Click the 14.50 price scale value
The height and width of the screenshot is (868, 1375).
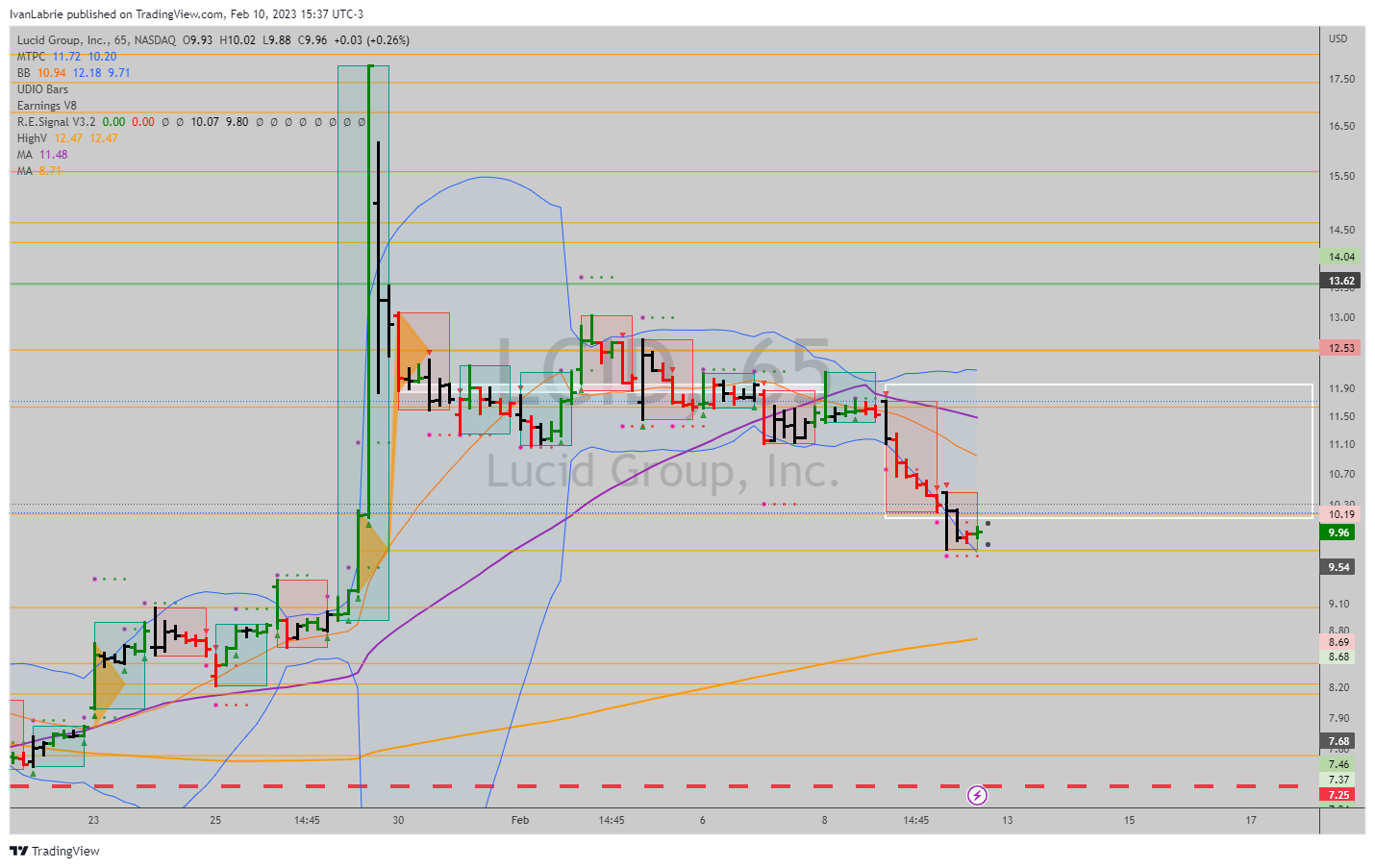(x=1341, y=230)
